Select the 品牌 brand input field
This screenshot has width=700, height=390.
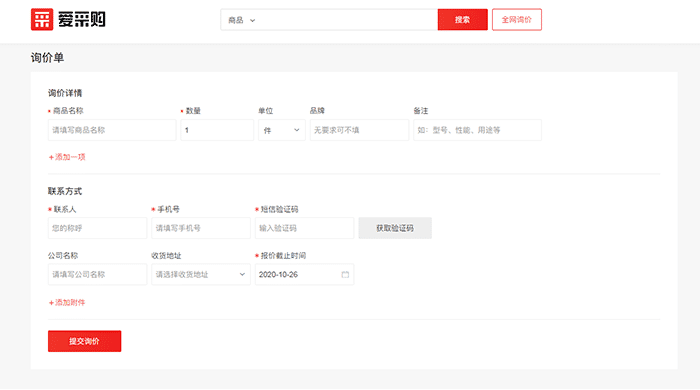[x=359, y=130]
